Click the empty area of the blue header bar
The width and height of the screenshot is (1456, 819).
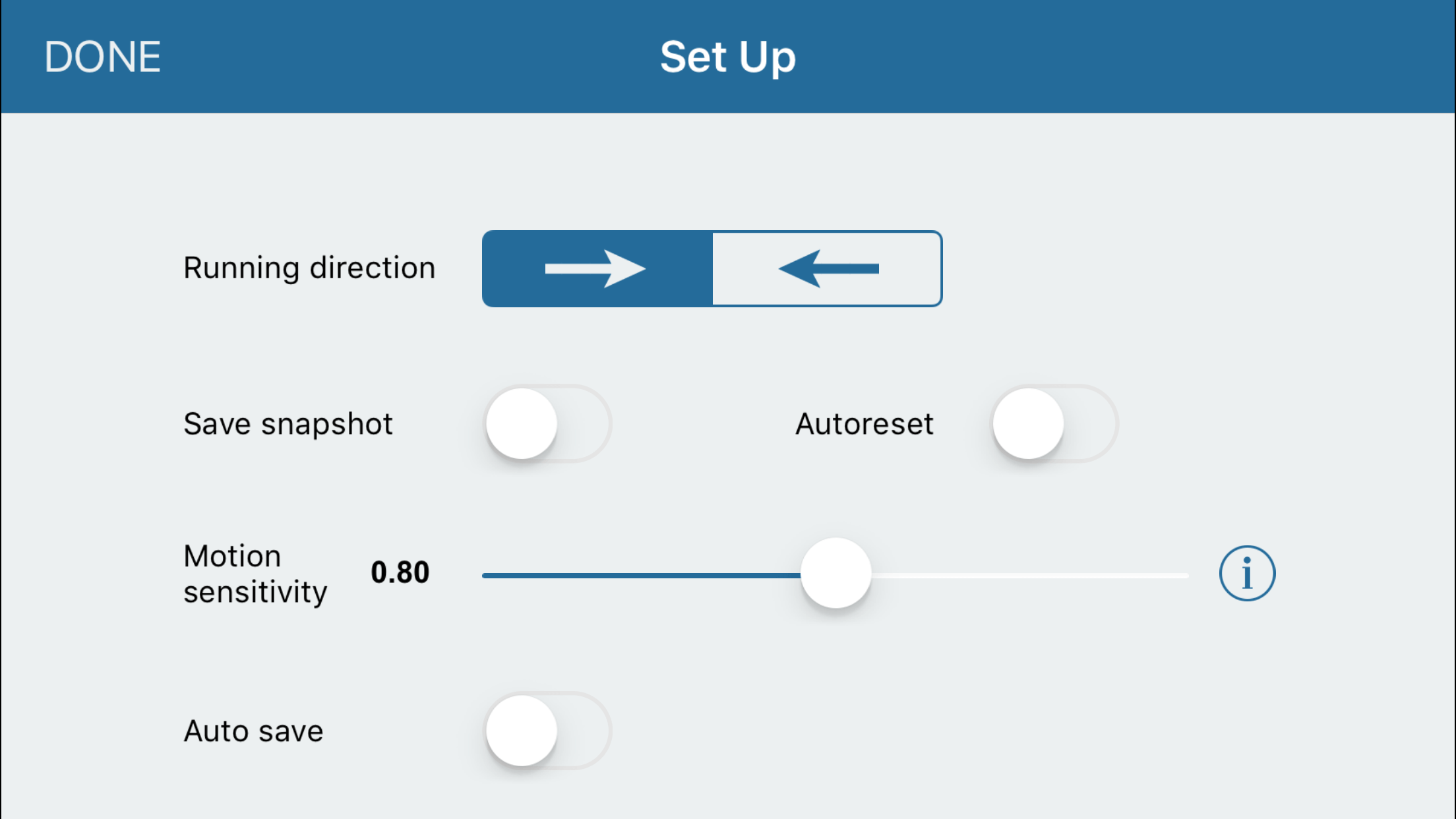click(x=1121, y=57)
